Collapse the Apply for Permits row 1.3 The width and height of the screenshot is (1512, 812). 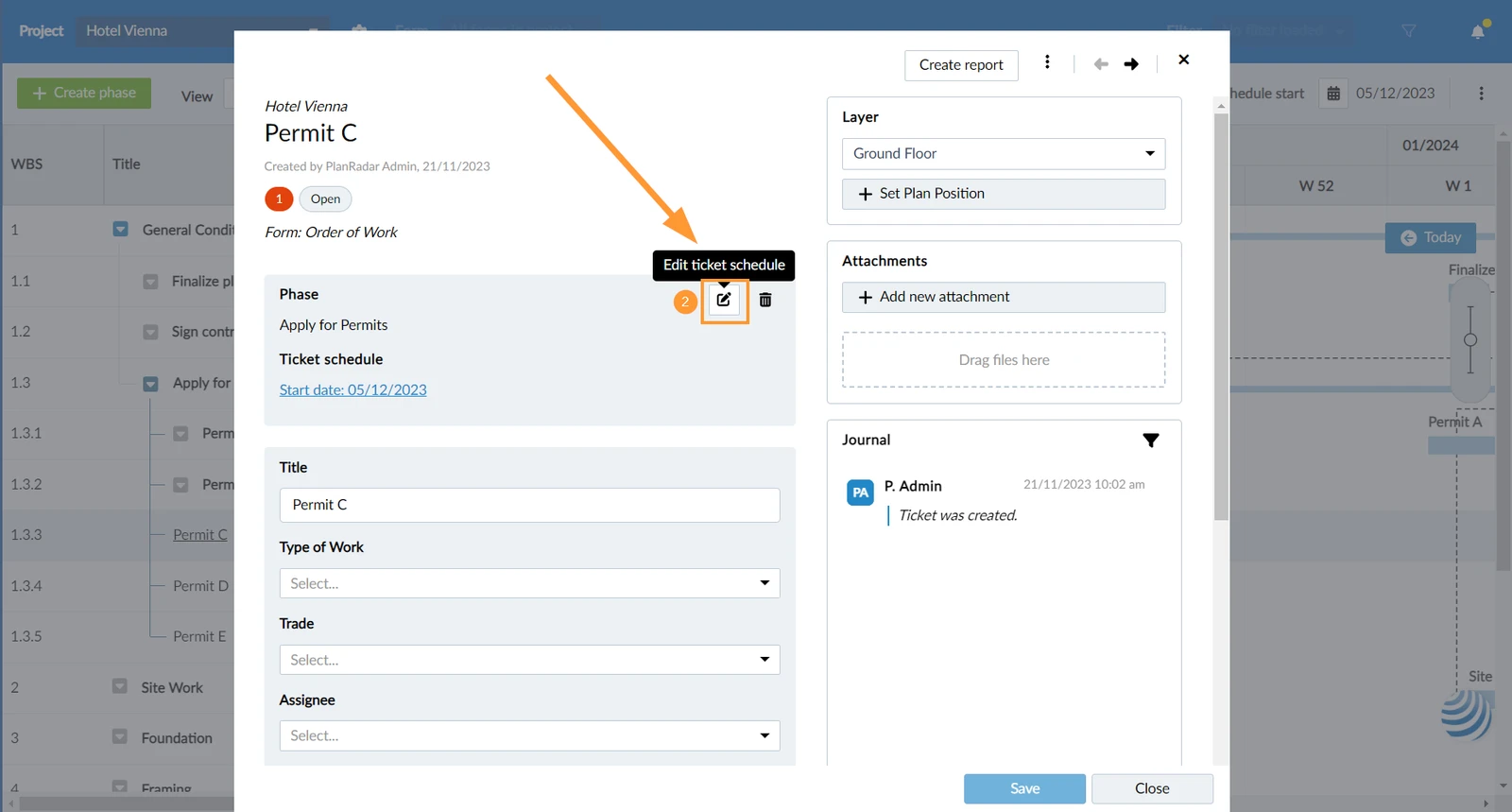coord(150,384)
